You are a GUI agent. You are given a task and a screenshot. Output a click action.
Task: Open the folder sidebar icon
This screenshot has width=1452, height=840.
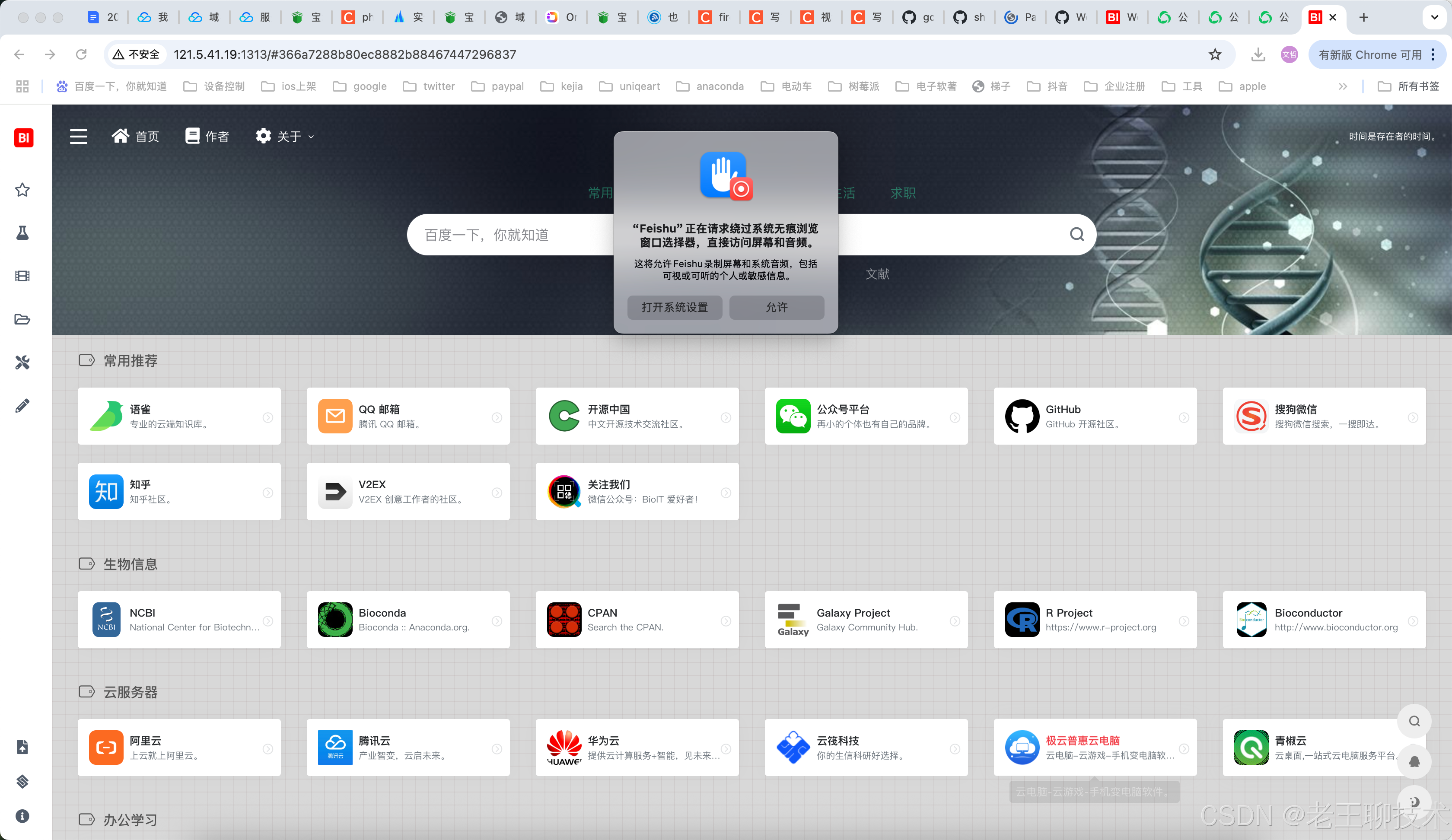(x=22, y=319)
